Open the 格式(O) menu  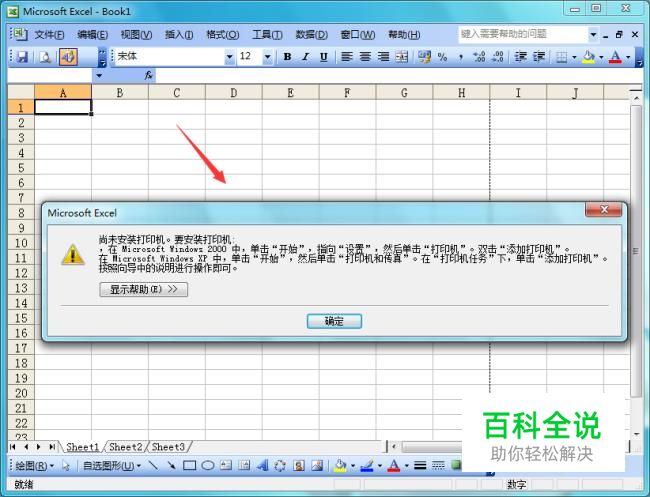pyautogui.click(x=223, y=35)
